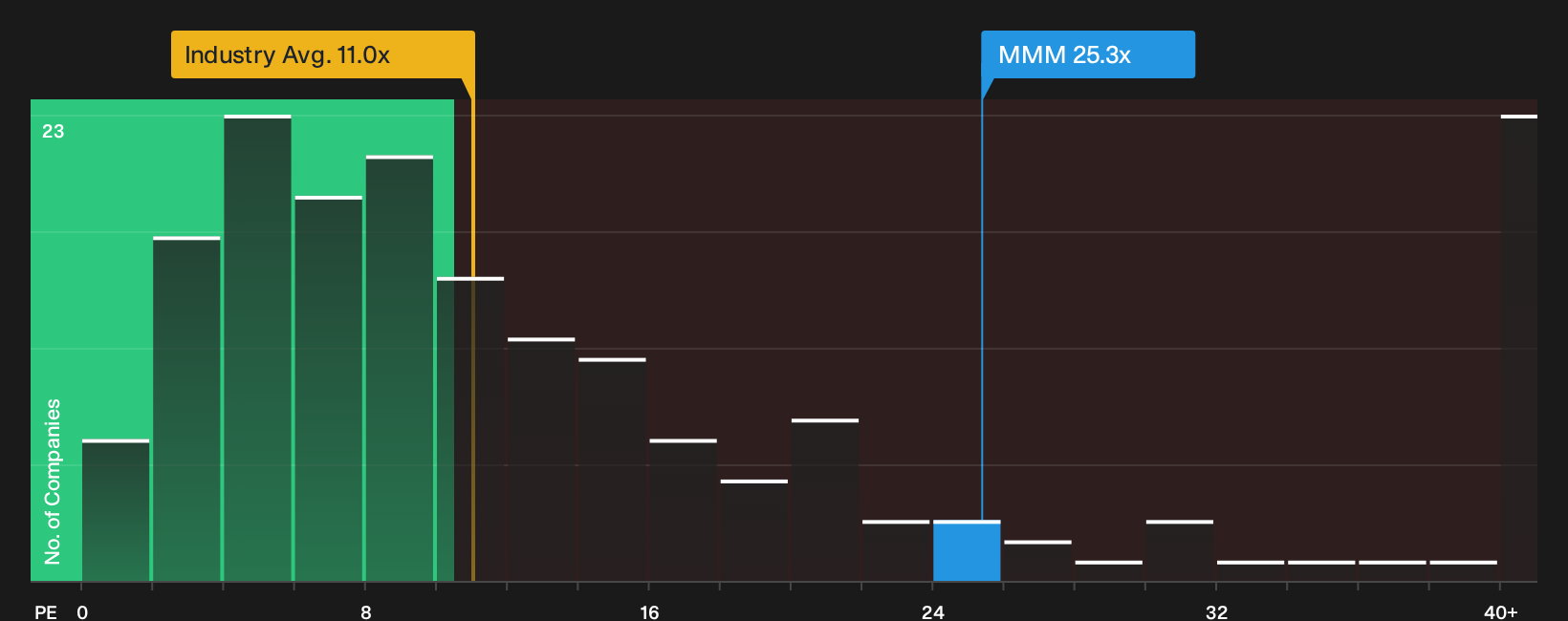Click the axis value 16
Screen dimensions: 1568x621
click(649, 611)
